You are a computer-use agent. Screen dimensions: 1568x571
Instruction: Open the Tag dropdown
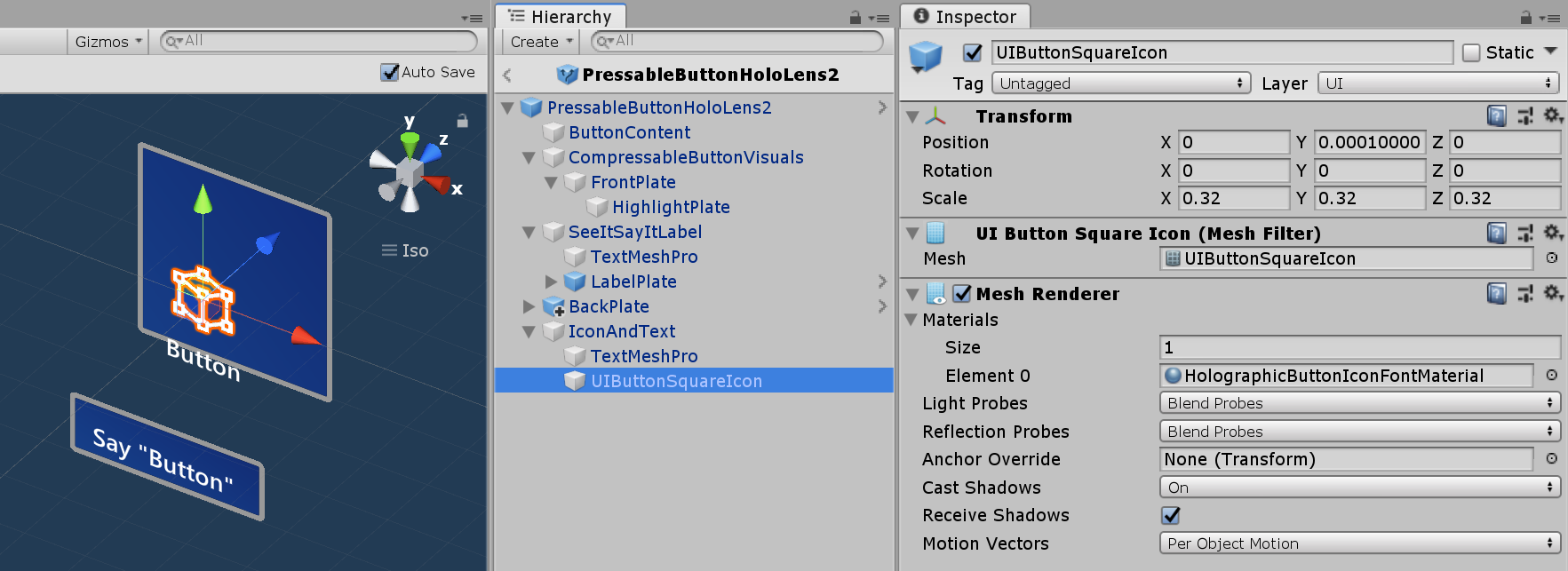click(x=1121, y=83)
